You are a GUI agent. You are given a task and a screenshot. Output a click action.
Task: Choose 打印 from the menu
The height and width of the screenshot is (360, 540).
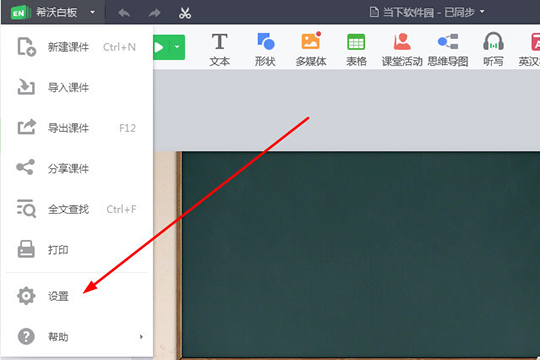pyautogui.click(x=77, y=250)
